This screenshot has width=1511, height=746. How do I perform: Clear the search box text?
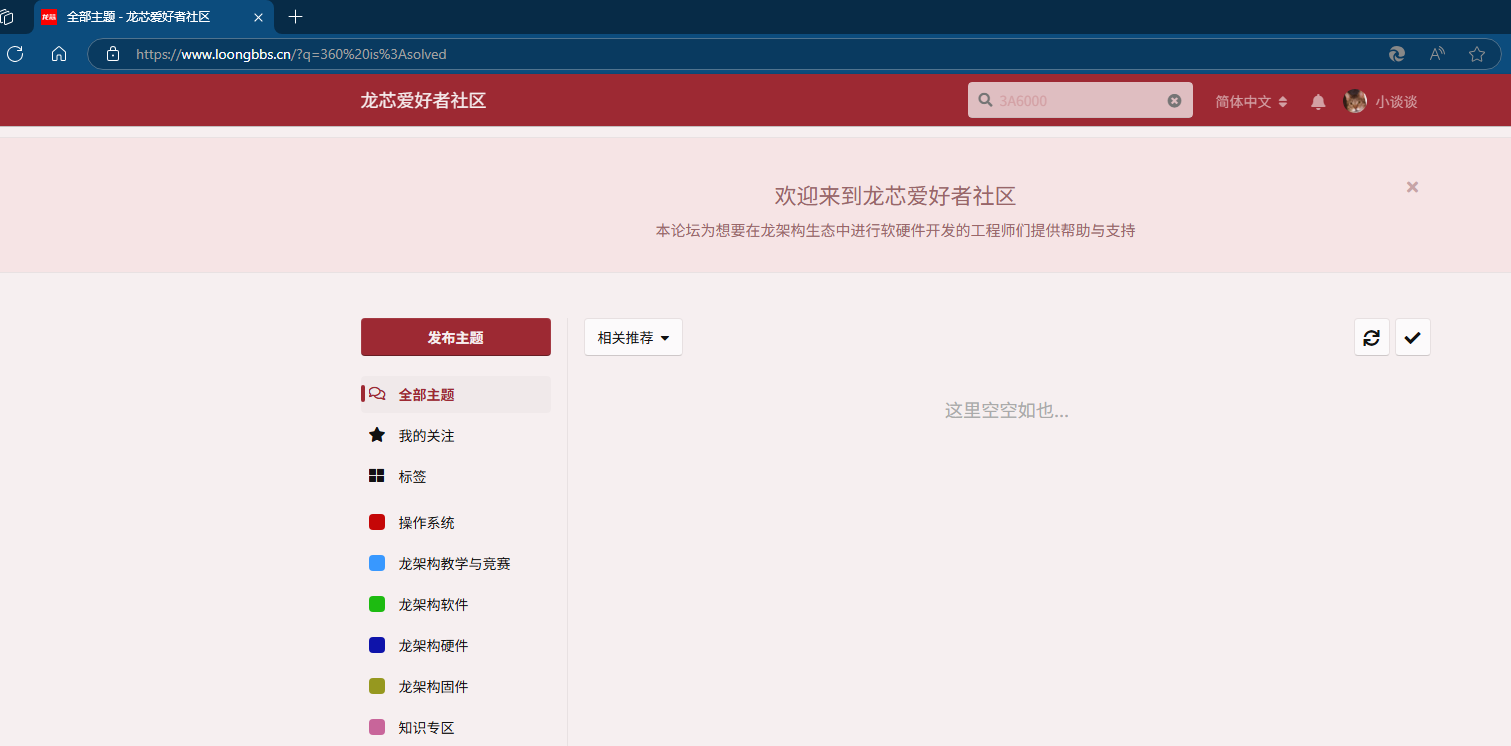point(1174,101)
